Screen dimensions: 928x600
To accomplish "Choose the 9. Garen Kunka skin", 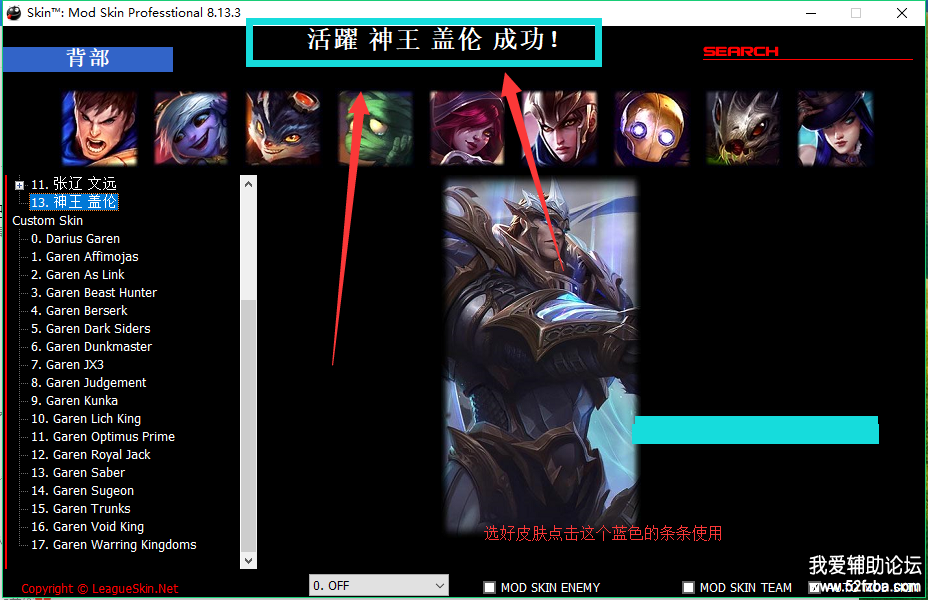I will click(75, 401).
